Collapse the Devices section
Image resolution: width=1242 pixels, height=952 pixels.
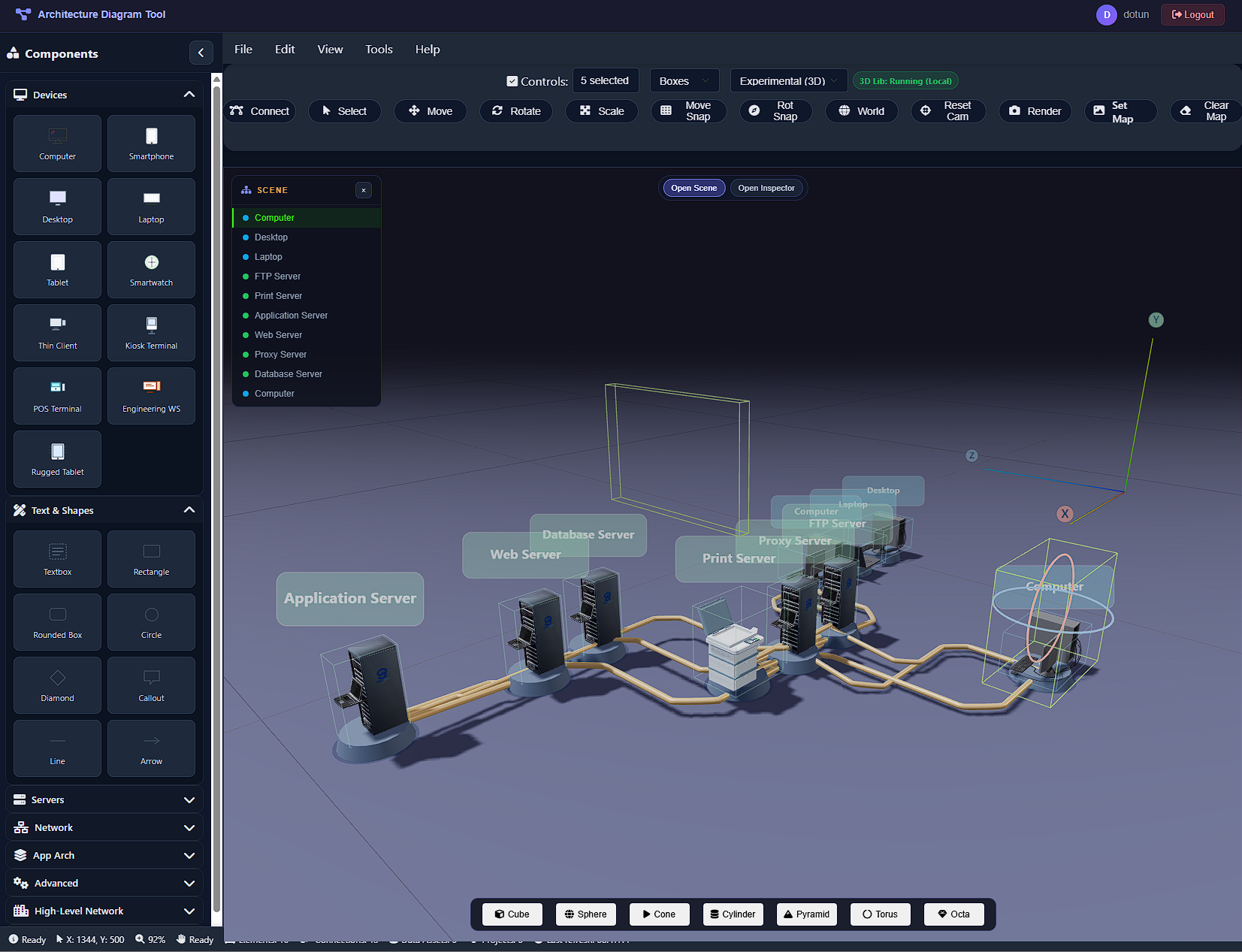[189, 94]
